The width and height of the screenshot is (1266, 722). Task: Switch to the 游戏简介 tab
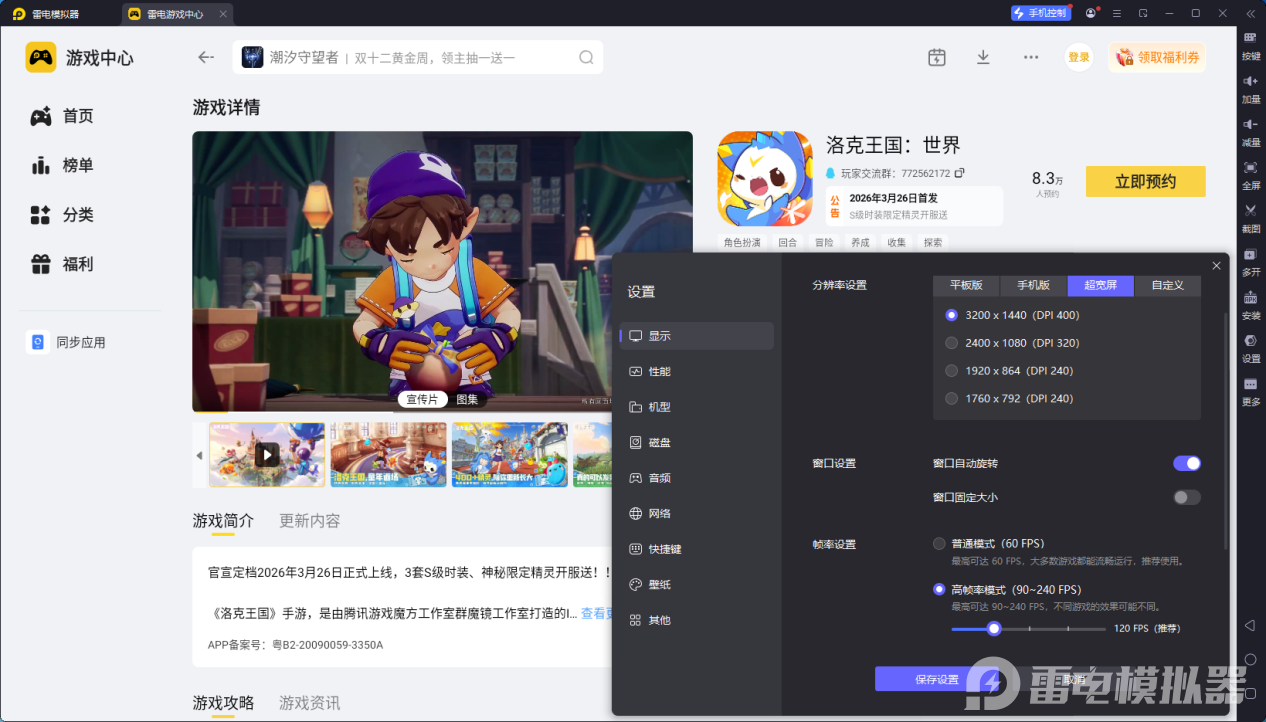tap(223, 521)
